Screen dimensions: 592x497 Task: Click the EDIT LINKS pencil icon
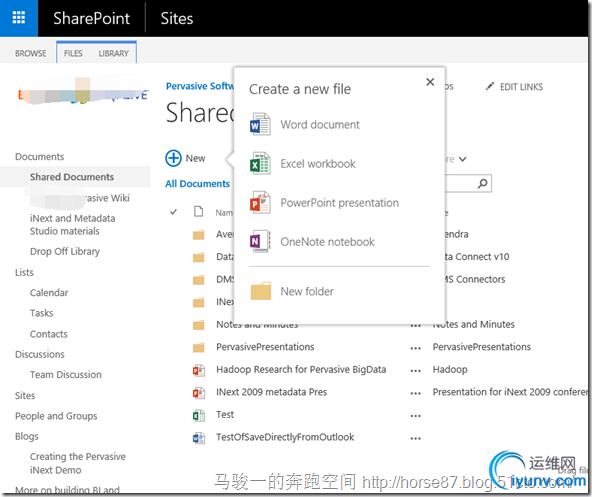(490, 86)
